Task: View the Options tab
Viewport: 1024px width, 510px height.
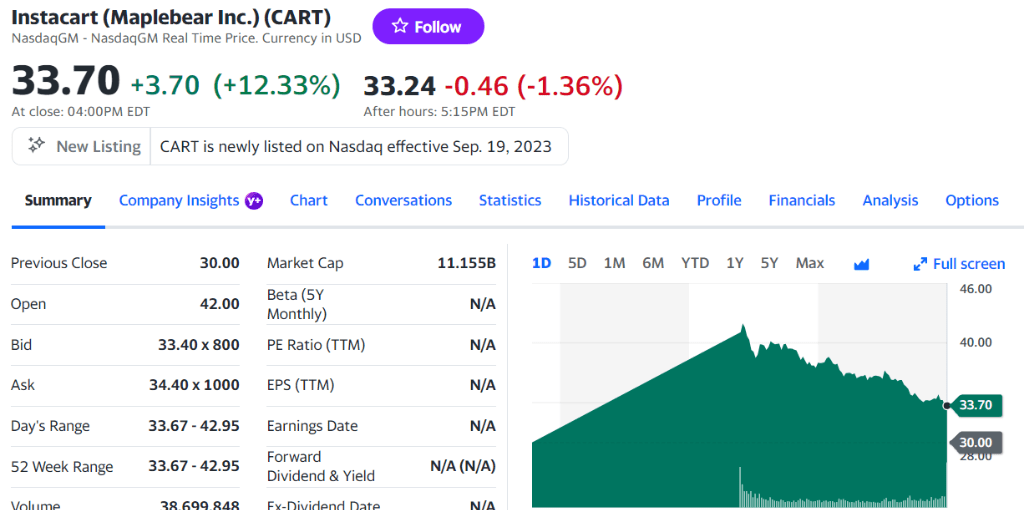Action: 972,200
